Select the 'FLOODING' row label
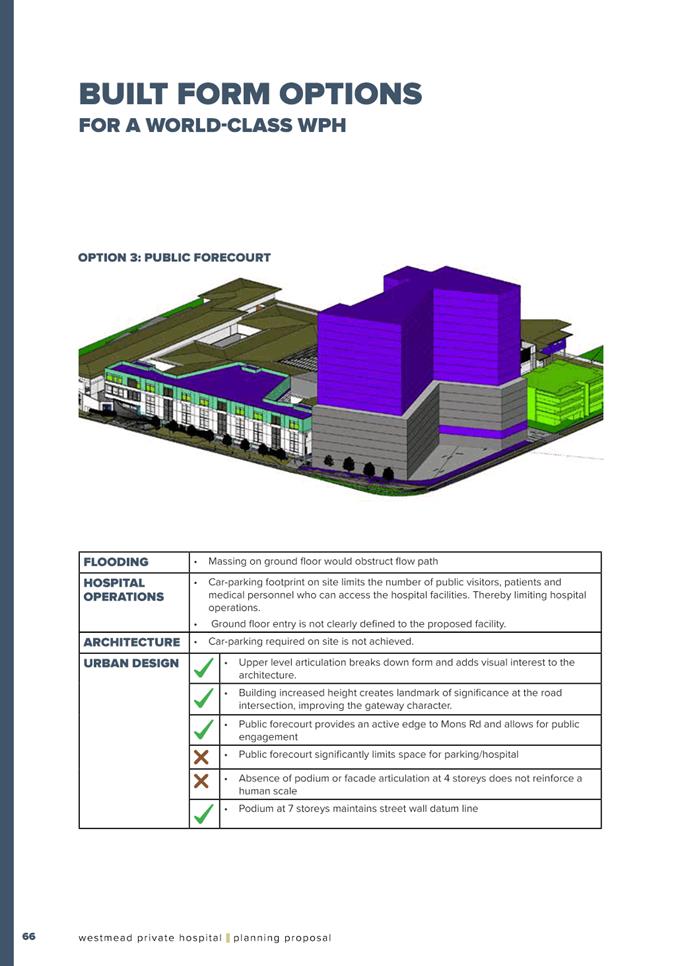The width and height of the screenshot is (682, 966). 116,562
